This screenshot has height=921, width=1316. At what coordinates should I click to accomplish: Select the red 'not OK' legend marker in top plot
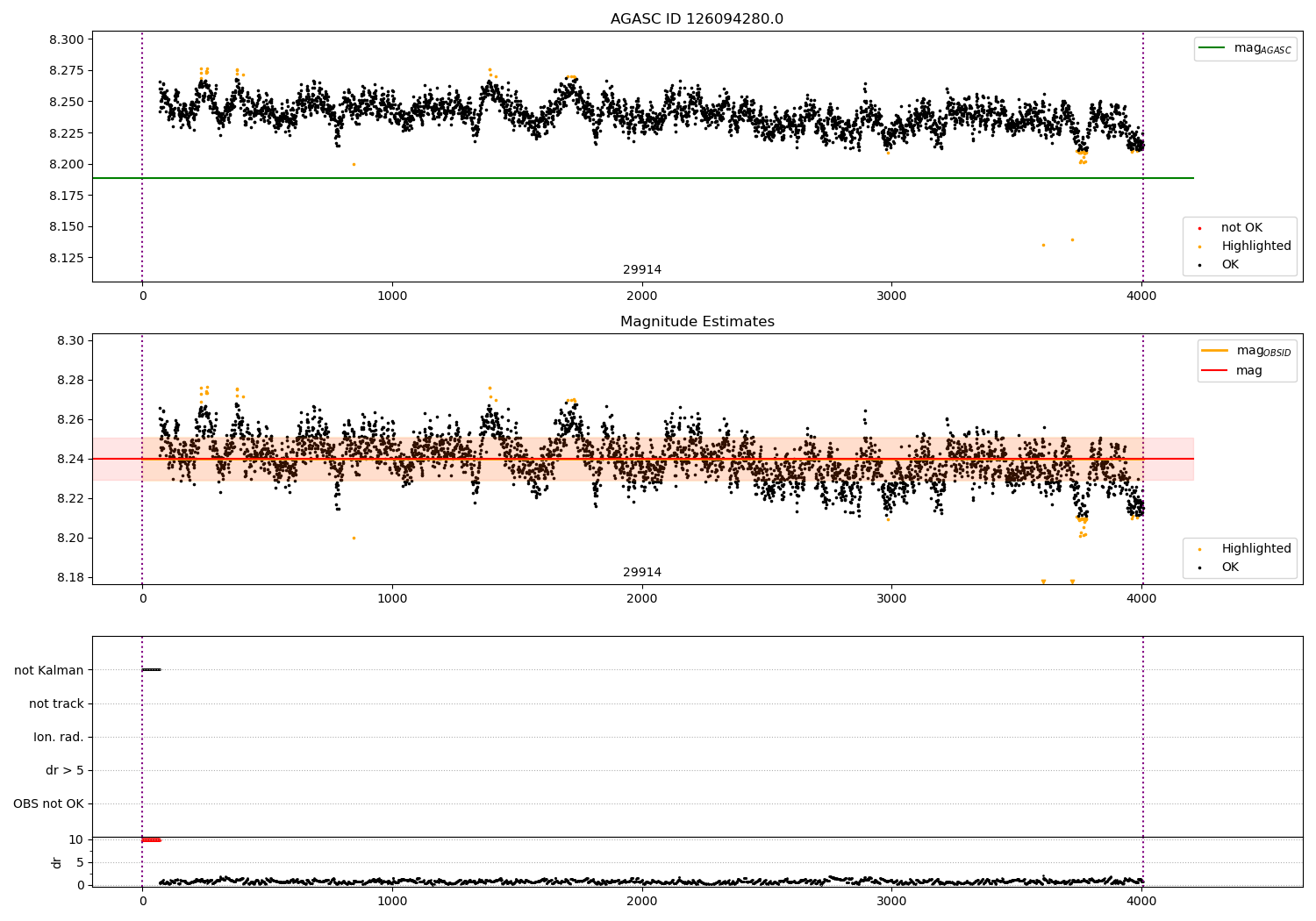1199,228
